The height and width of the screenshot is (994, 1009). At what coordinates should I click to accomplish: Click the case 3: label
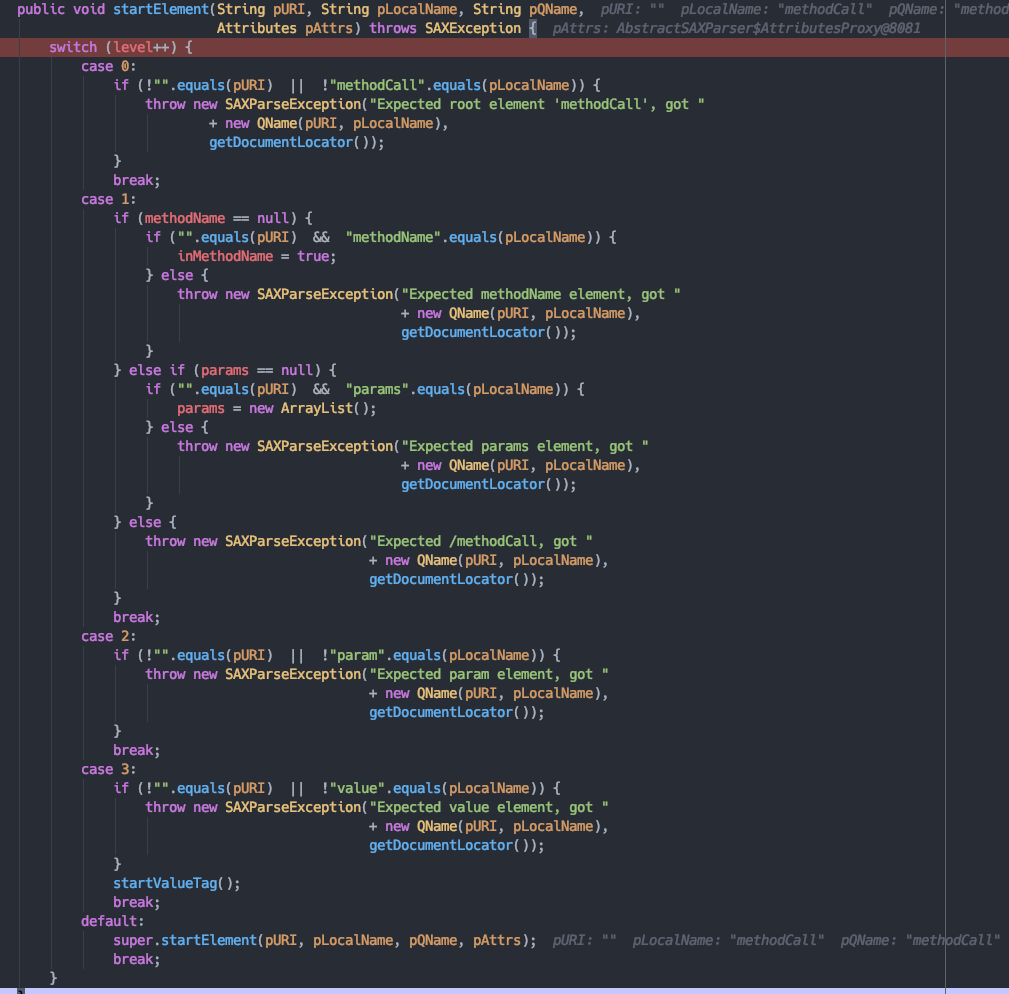pyautogui.click(x=108, y=769)
